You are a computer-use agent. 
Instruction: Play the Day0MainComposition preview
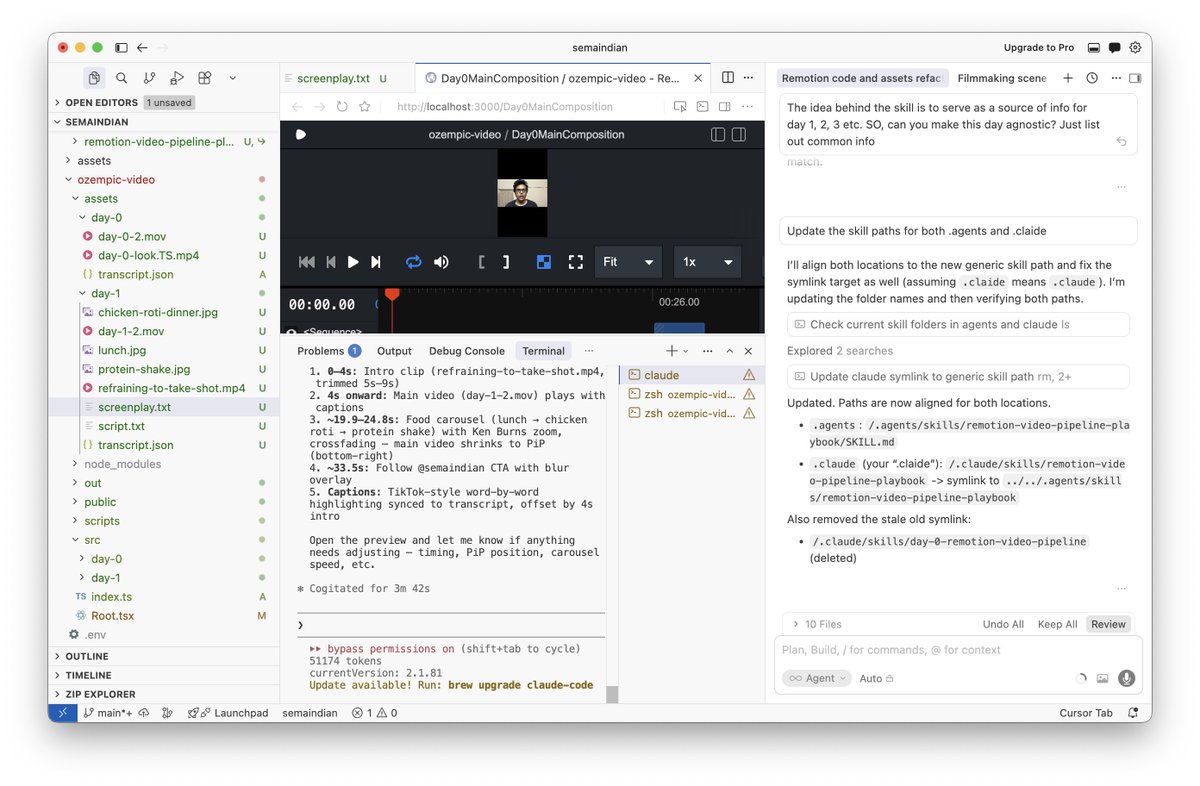pos(353,262)
